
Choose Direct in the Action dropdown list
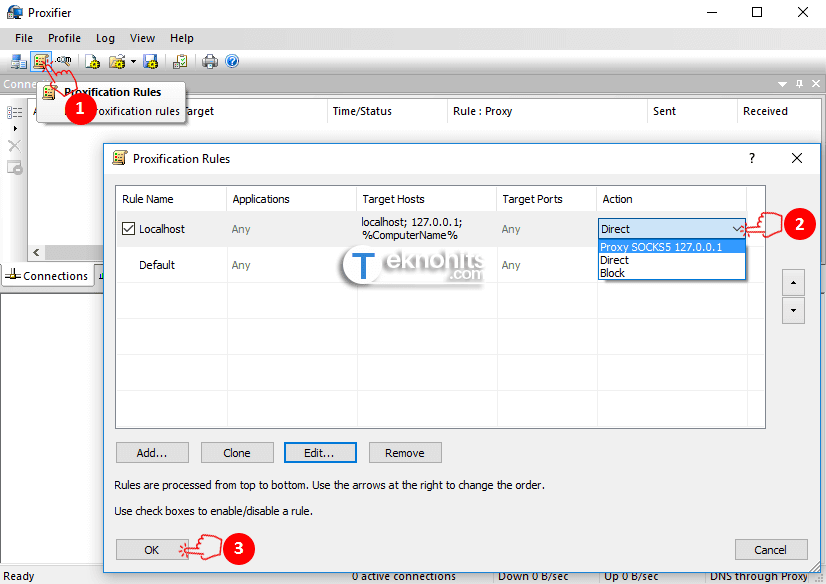click(672, 260)
